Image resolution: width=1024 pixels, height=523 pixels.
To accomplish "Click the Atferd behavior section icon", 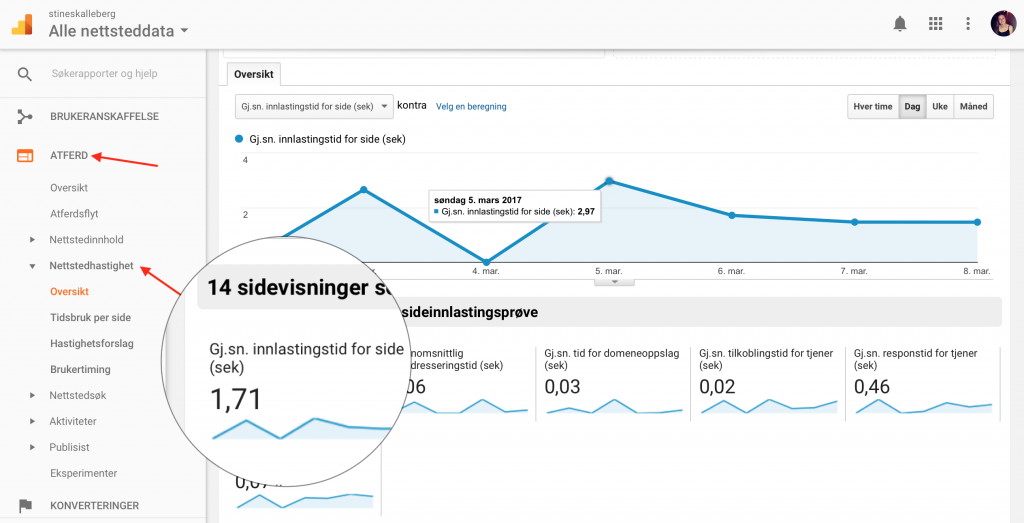I will 25,156.
